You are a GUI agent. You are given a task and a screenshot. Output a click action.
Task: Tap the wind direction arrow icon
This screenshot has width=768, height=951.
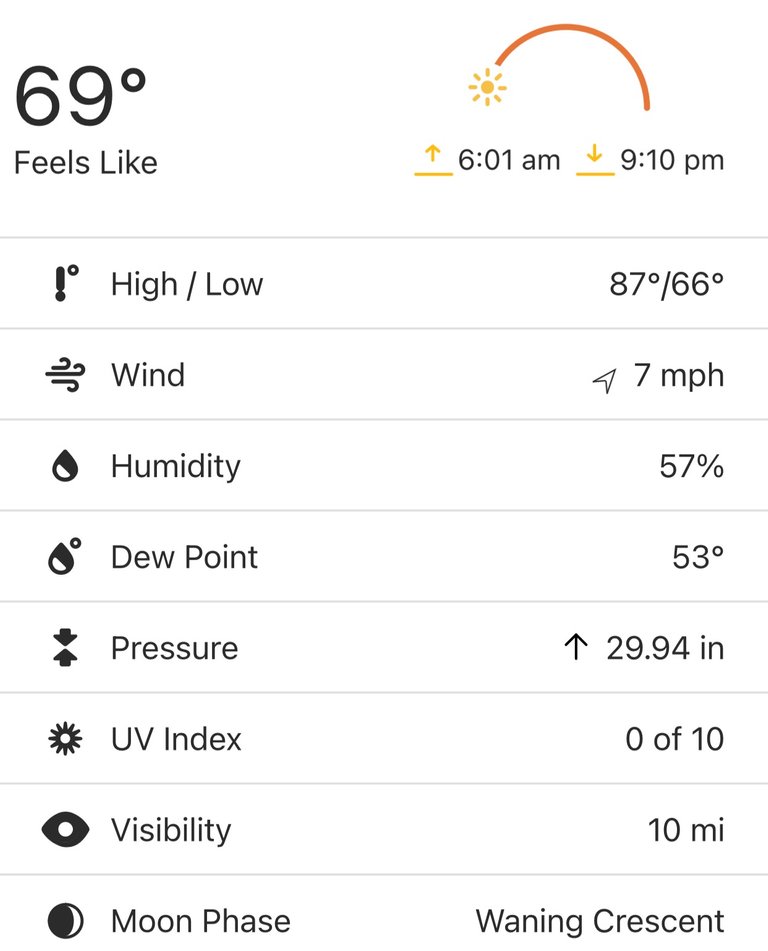pos(605,380)
